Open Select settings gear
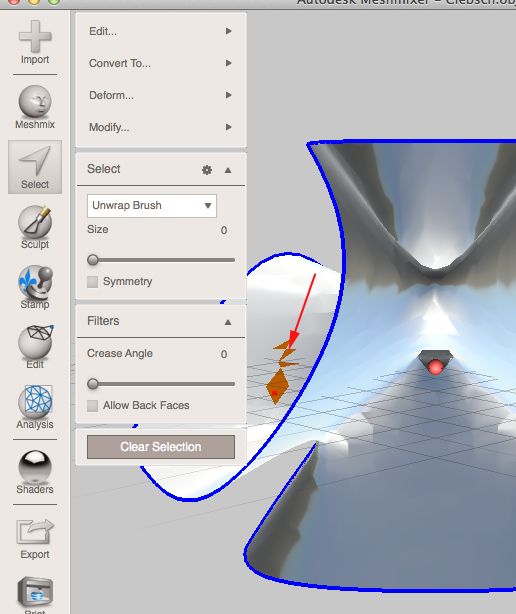This screenshot has height=614, width=516. (x=207, y=170)
